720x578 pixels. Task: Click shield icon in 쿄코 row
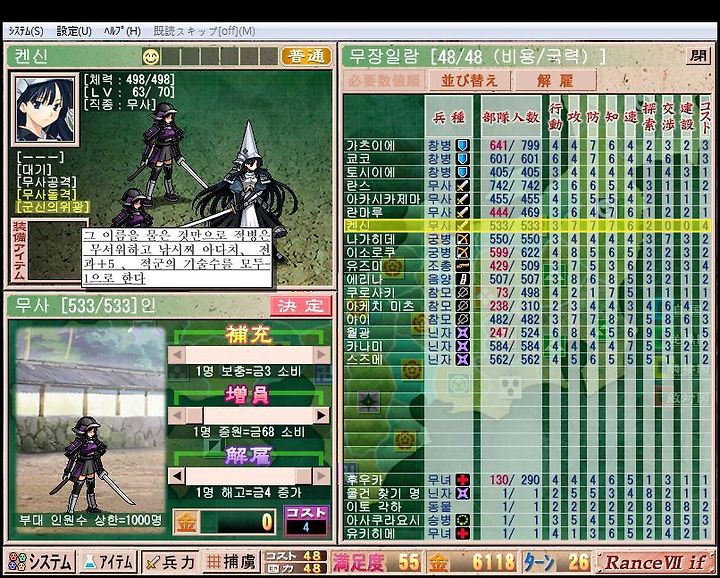pyautogui.click(x=462, y=159)
